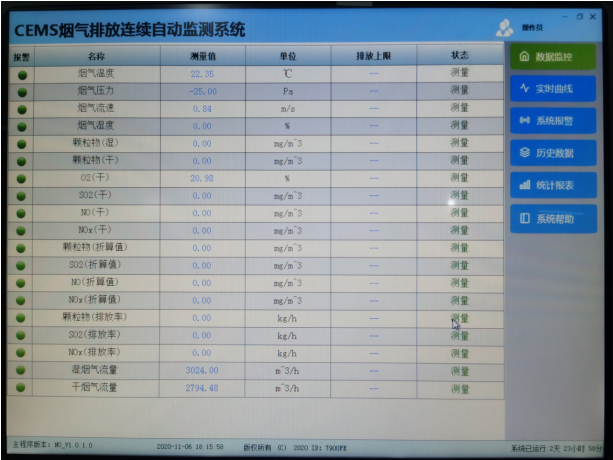Select the SO2(折算值) name cell
Viewport: 613px width, 460px height.
tap(95, 265)
